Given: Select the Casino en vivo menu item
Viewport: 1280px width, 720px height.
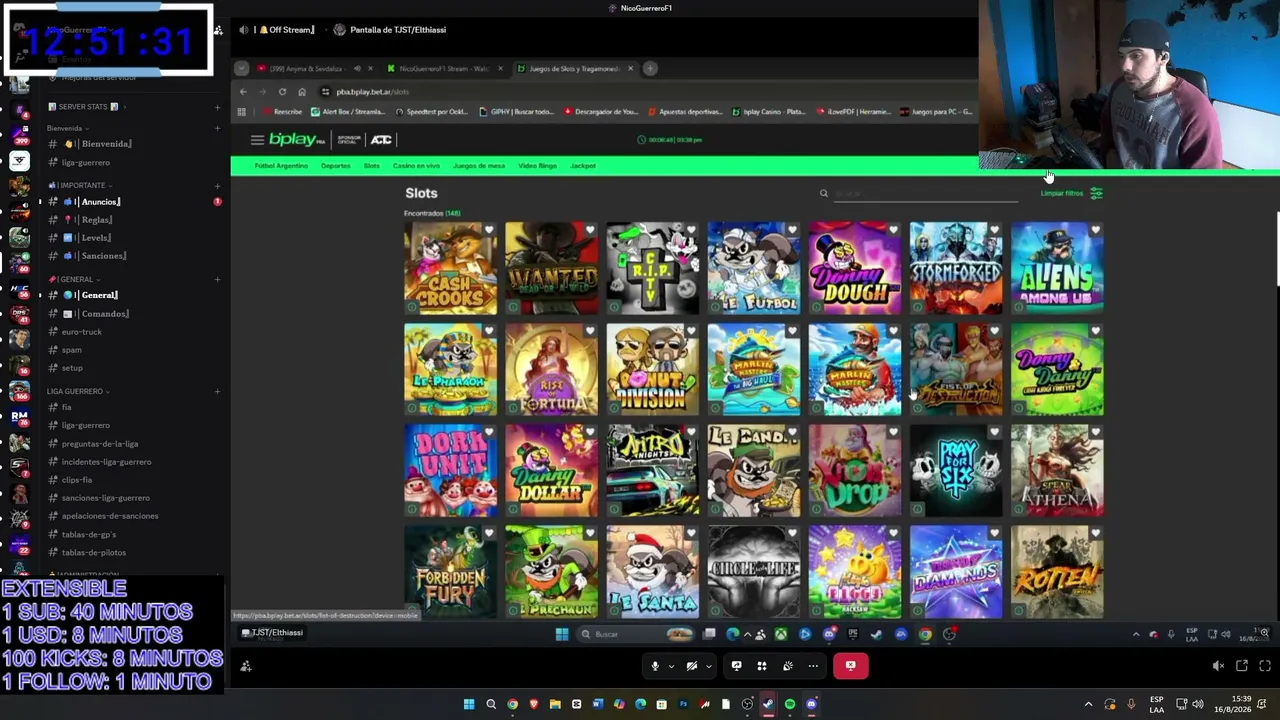Looking at the screenshot, I should coord(416,166).
